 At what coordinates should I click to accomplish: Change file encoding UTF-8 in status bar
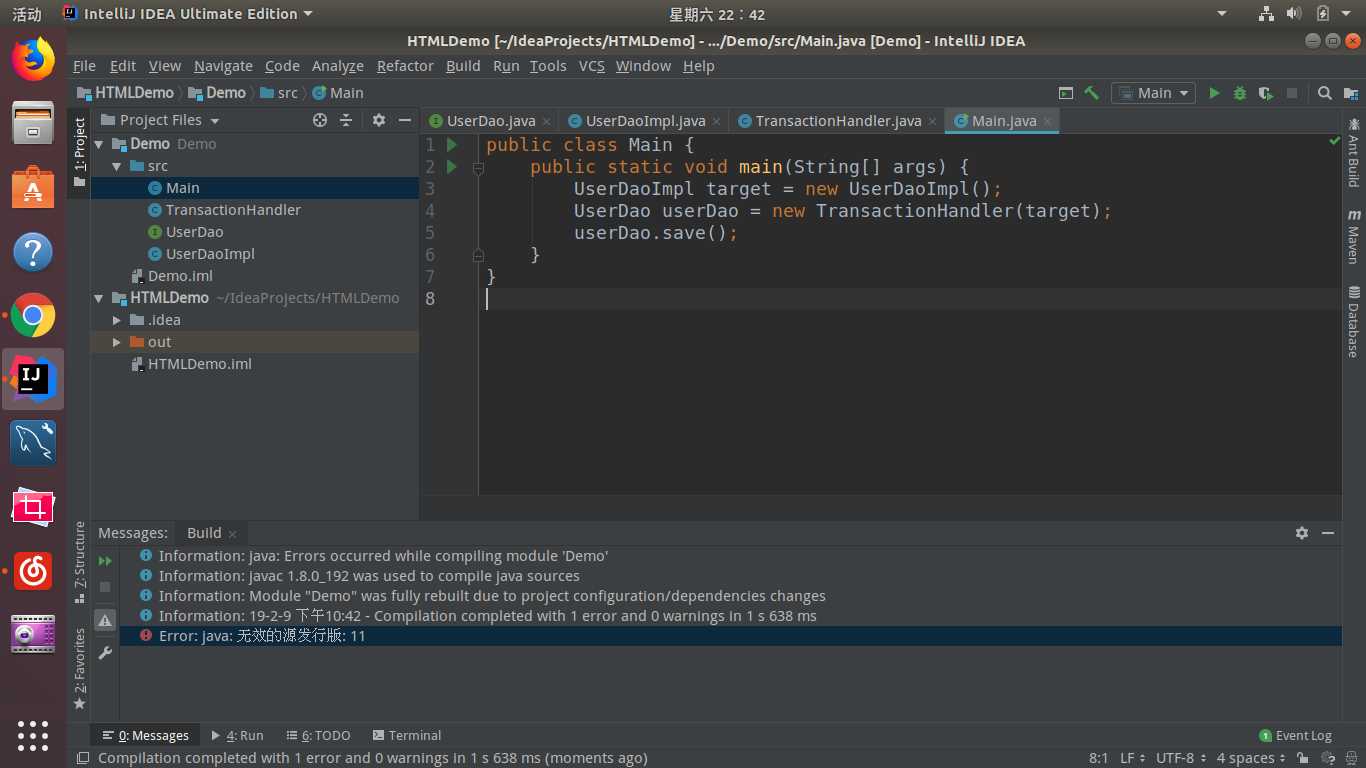(x=1181, y=759)
